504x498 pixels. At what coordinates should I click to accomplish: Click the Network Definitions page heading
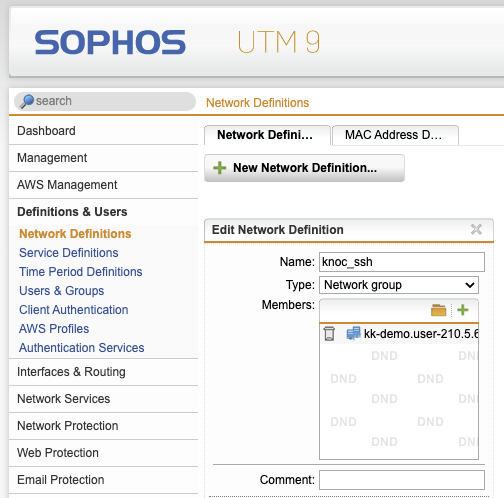257,103
